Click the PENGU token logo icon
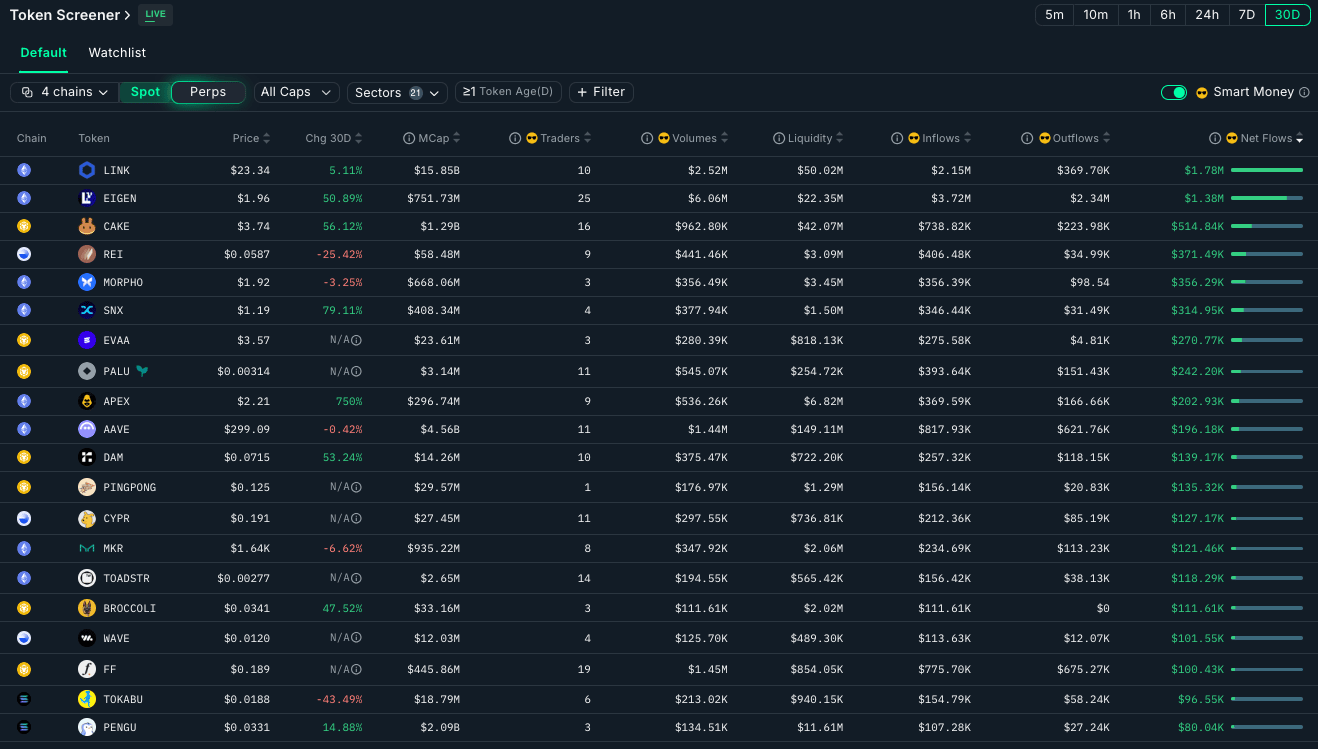Image resolution: width=1318 pixels, height=749 pixels. (87, 727)
